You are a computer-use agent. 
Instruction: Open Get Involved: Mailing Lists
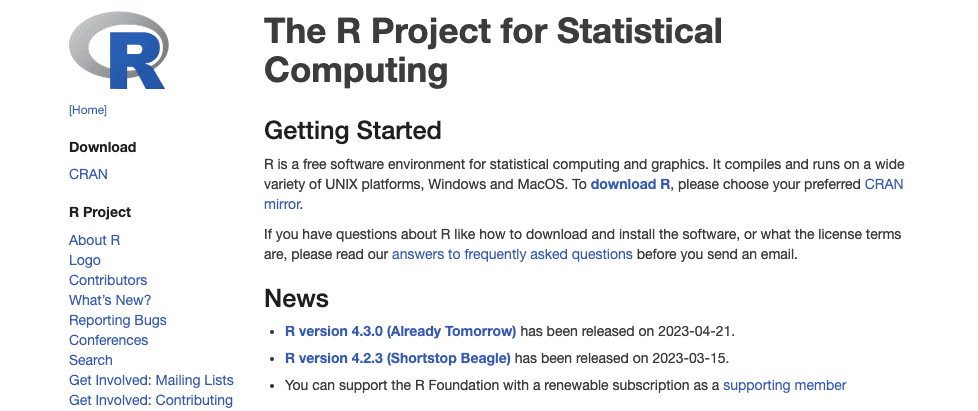click(151, 380)
